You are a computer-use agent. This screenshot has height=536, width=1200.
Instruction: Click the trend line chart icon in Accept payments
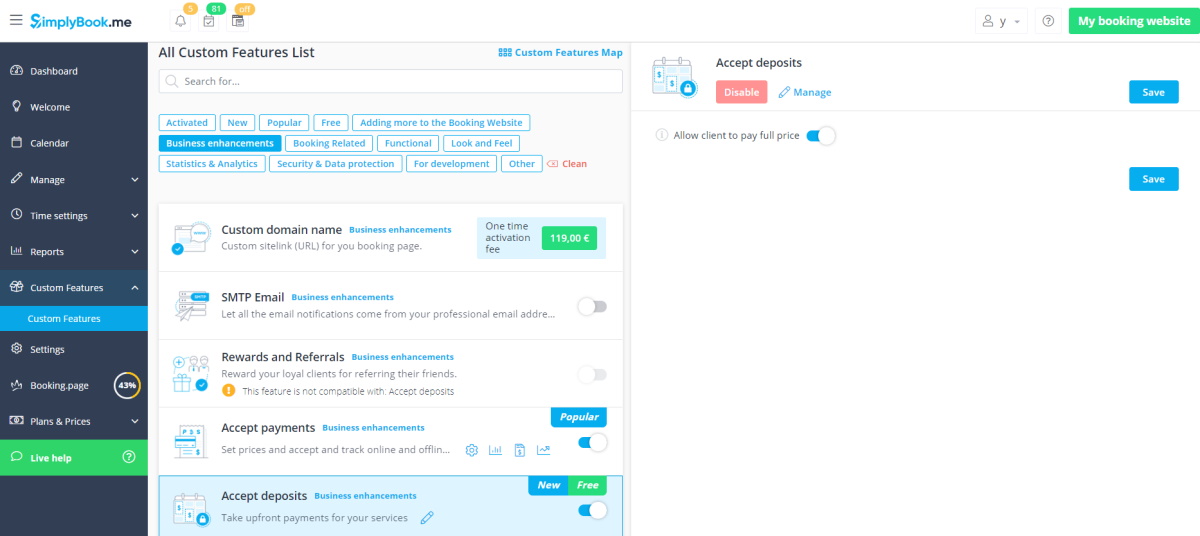[x=544, y=450]
